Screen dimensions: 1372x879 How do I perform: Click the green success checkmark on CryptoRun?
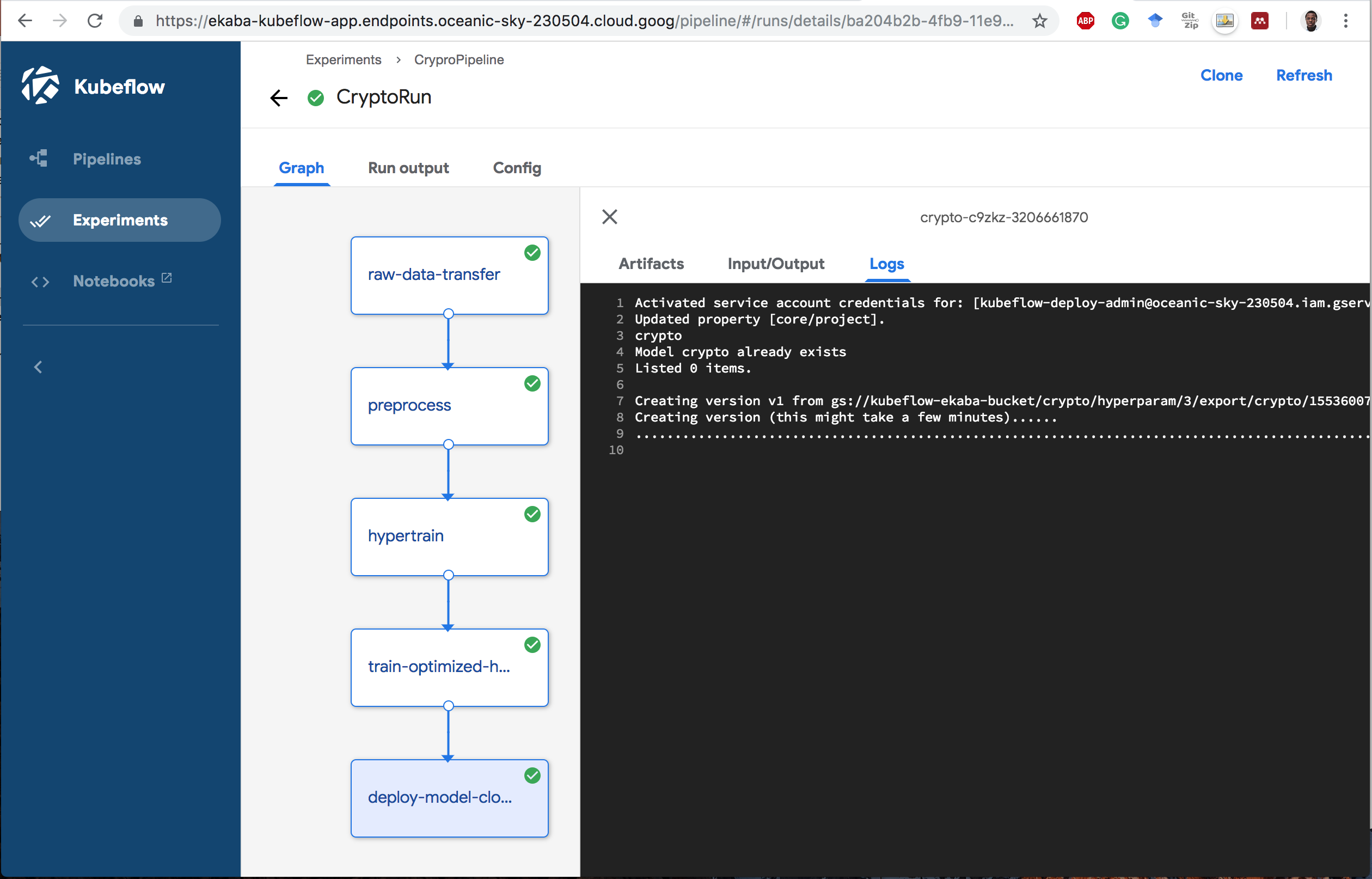tap(318, 96)
